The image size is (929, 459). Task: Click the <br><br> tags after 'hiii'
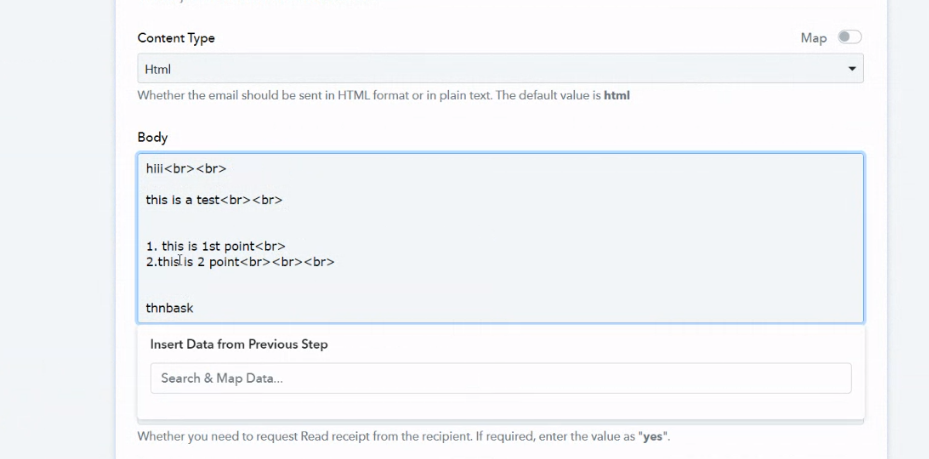click(196, 169)
